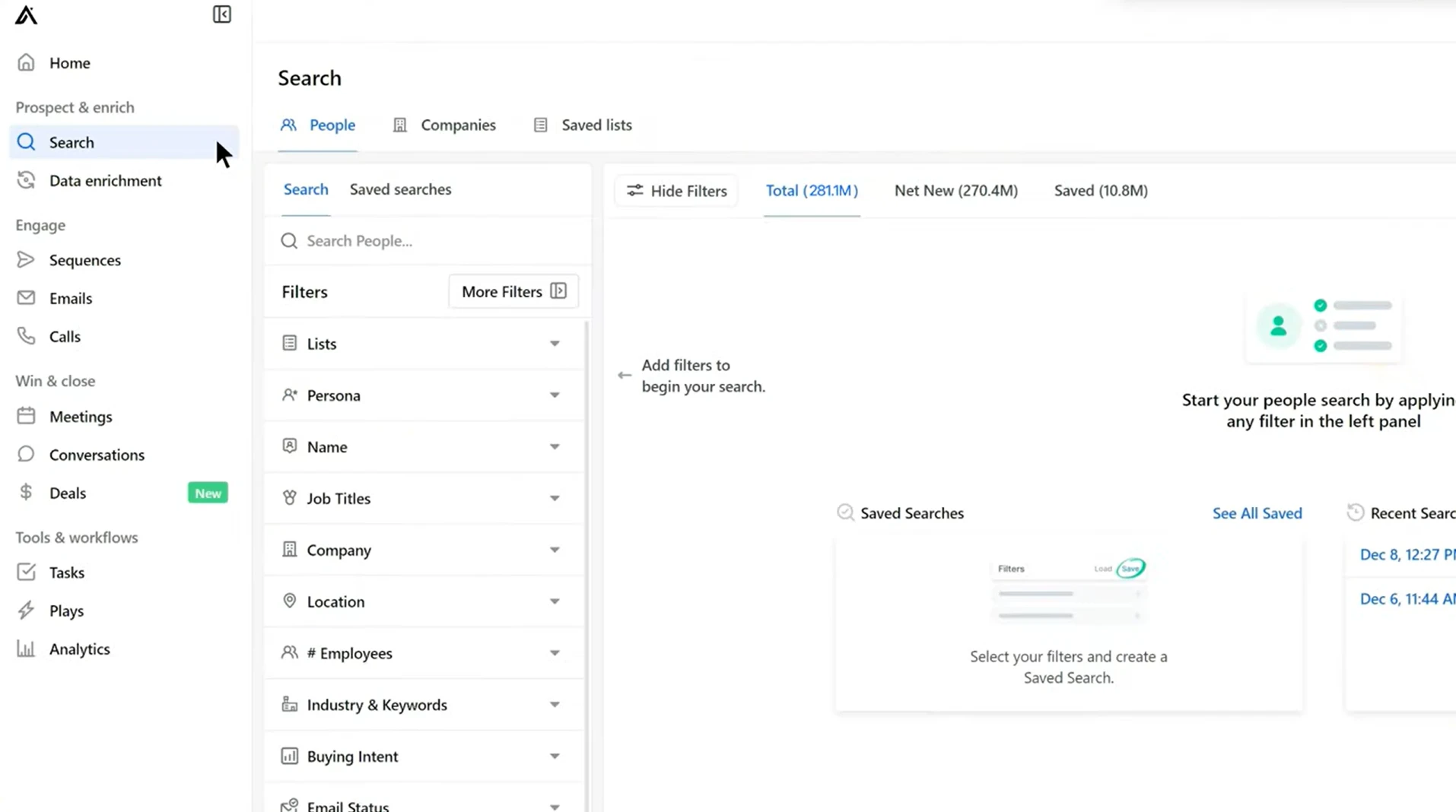
Task: Click the See All Saved link
Action: click(x=1257, y=512)
